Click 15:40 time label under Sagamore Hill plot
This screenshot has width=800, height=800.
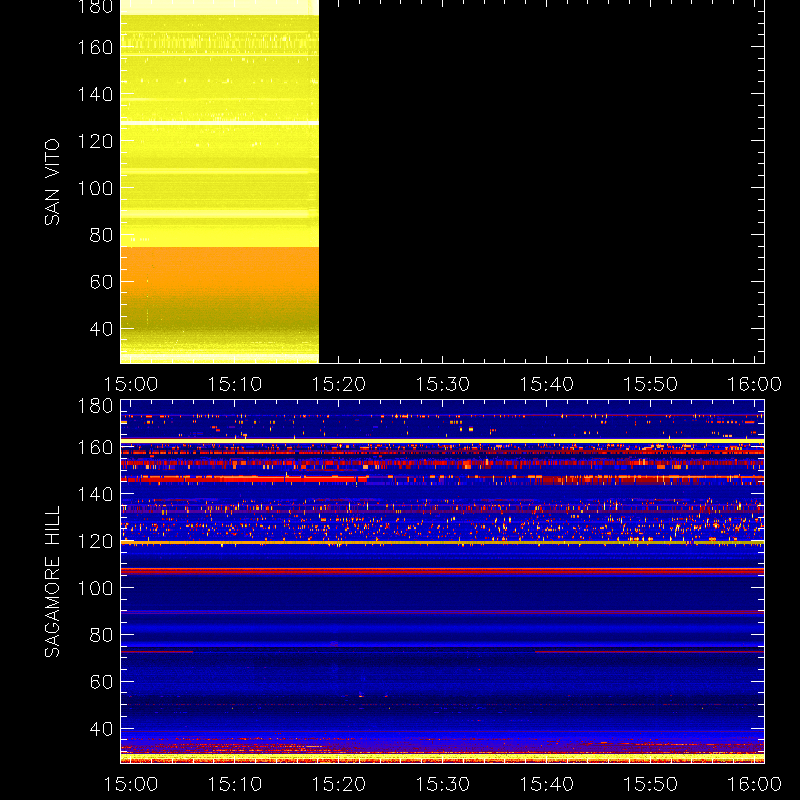[546, 784]
